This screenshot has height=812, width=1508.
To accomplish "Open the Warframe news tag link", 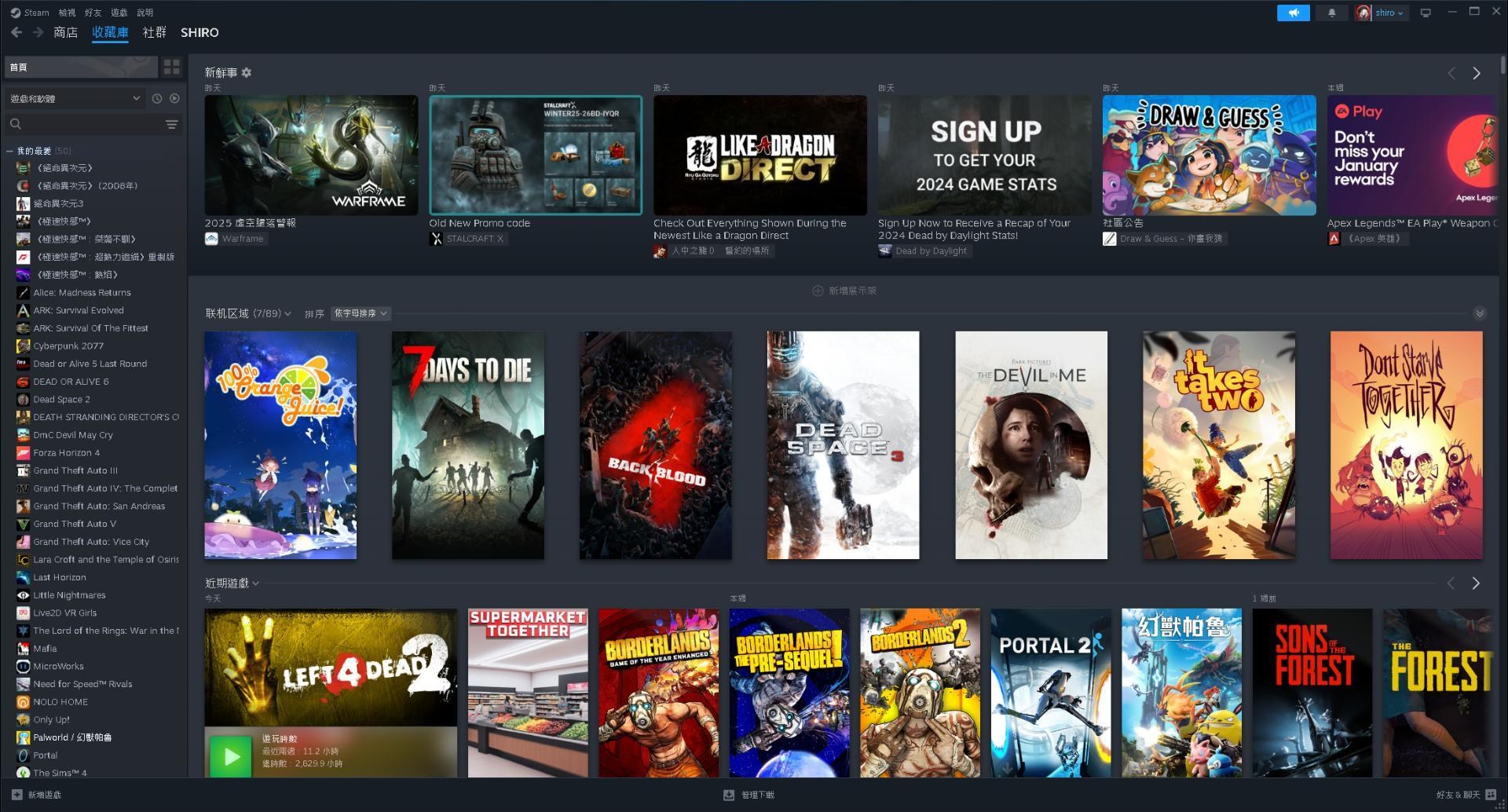I will pos(236,239).
